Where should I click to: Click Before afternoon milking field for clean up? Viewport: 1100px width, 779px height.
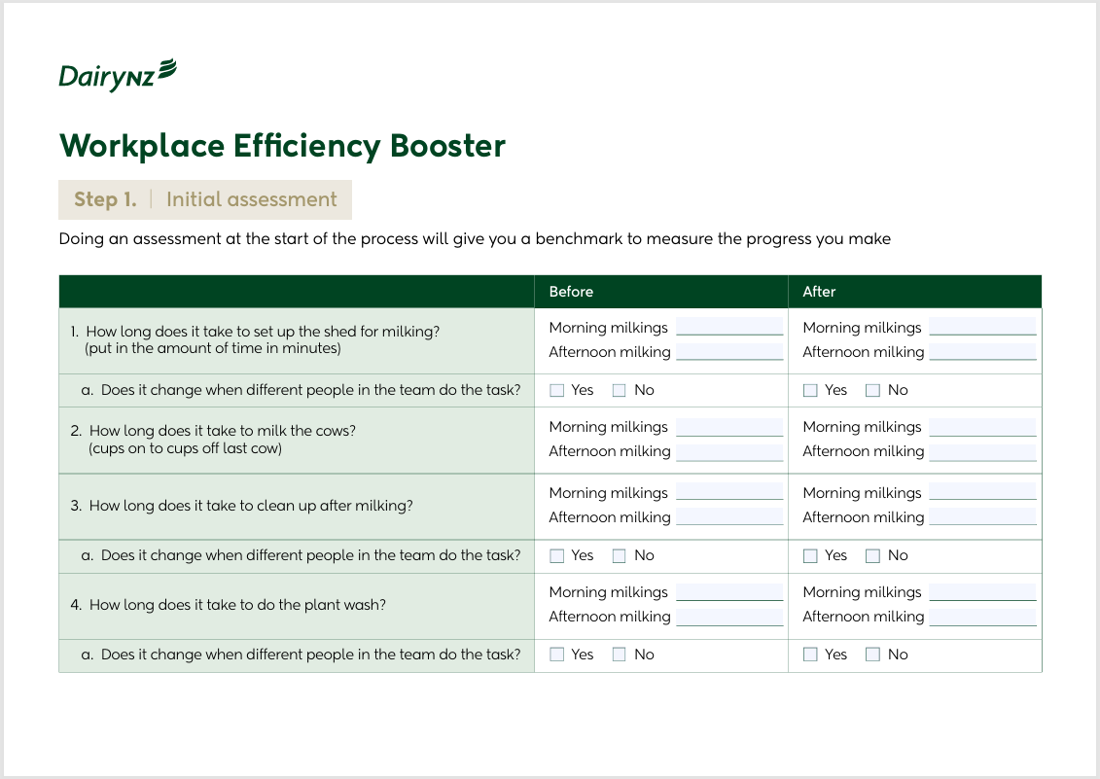(730, 517)
